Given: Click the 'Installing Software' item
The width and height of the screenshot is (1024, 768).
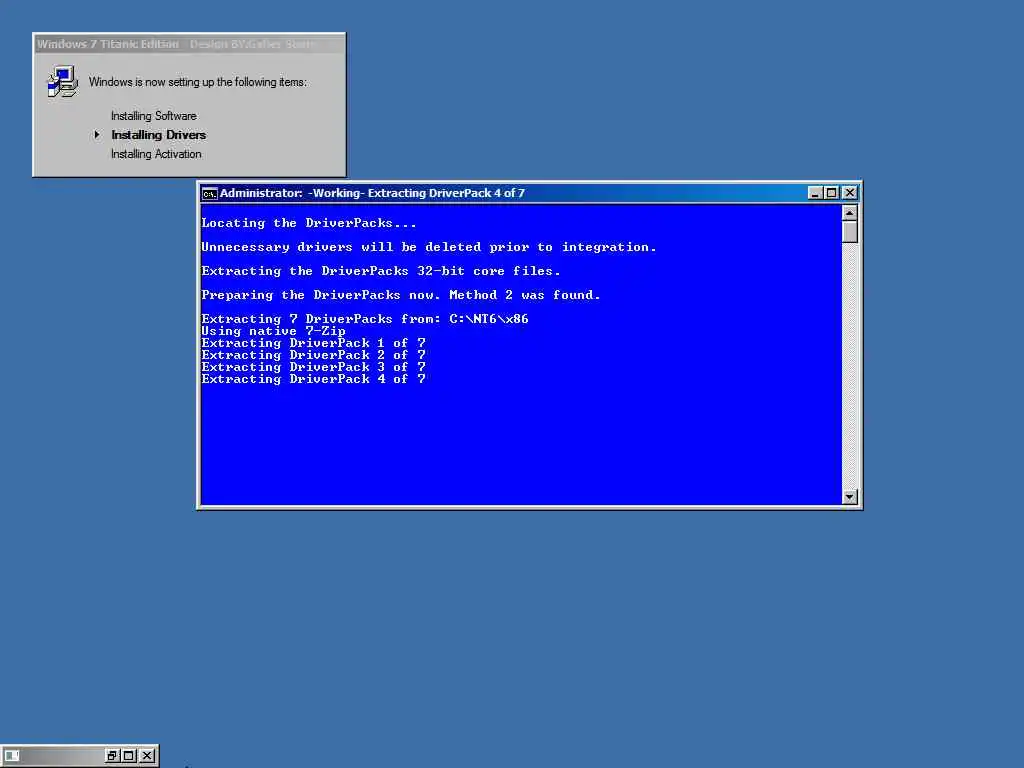Looking at the screenshot, I should [153, 116].
